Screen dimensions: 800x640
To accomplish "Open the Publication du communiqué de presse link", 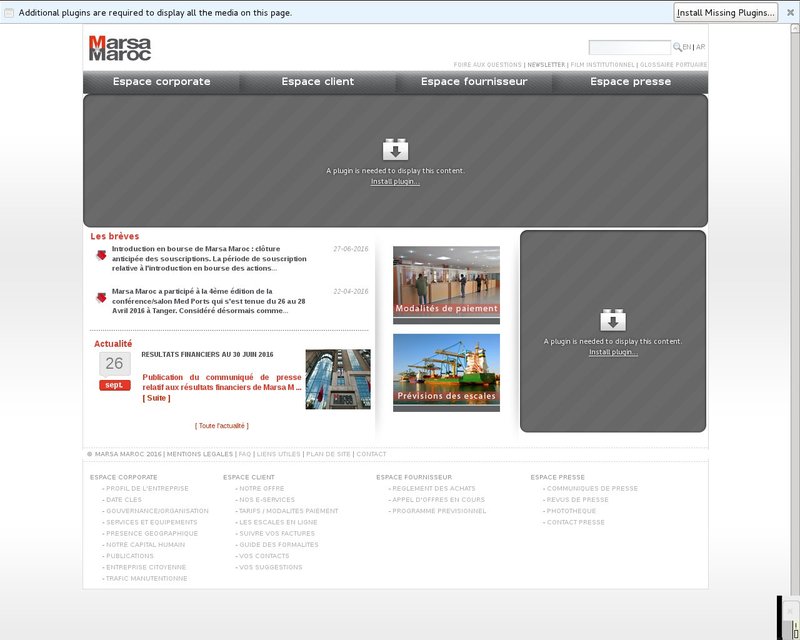I will click(x=222, y=382).
